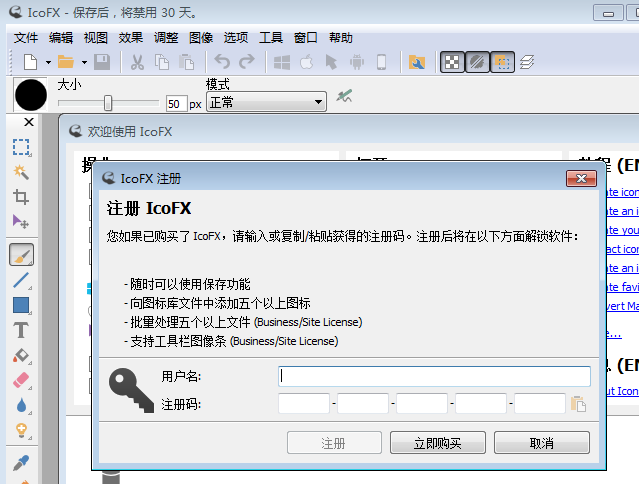Viewport: 639px width, 484px height.
Task: Open the 窗口 menu
Action: [x=306, y=38]
